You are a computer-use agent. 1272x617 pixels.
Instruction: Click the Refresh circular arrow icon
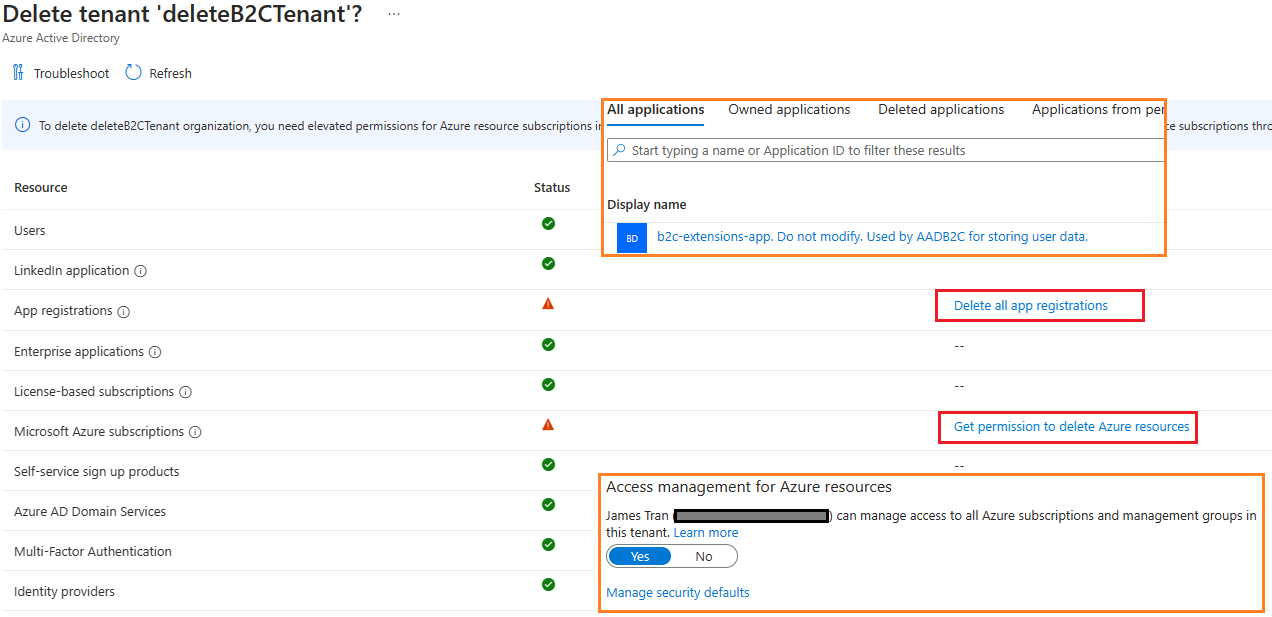pyautogui.click(x=133, y=72)
